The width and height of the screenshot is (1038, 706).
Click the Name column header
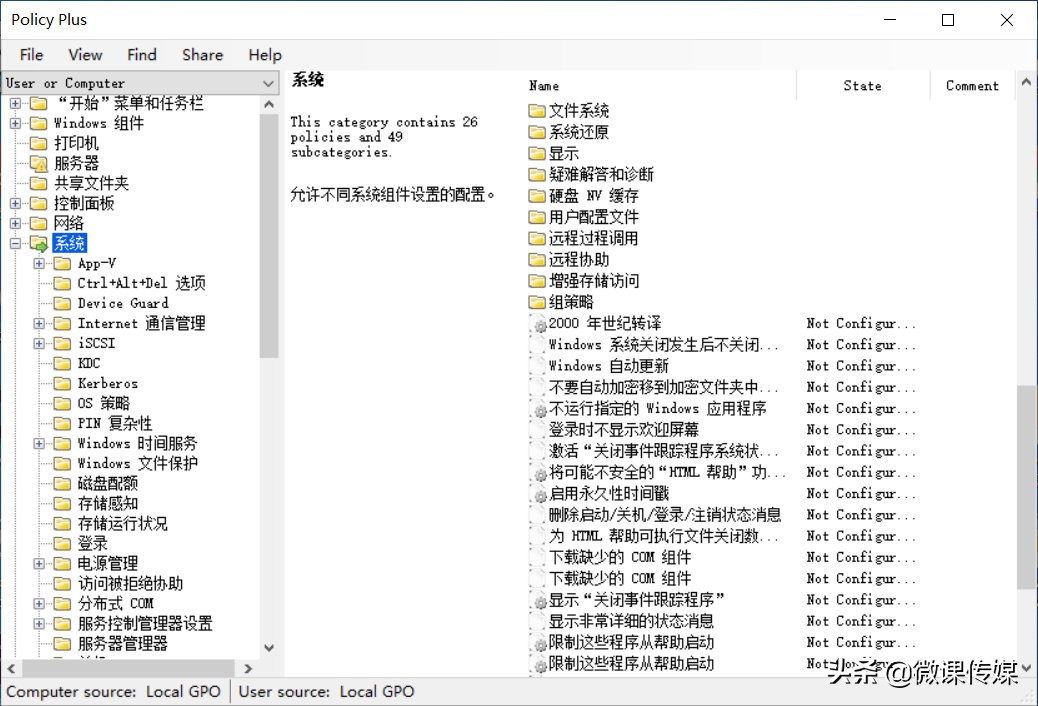pos(543,86)
